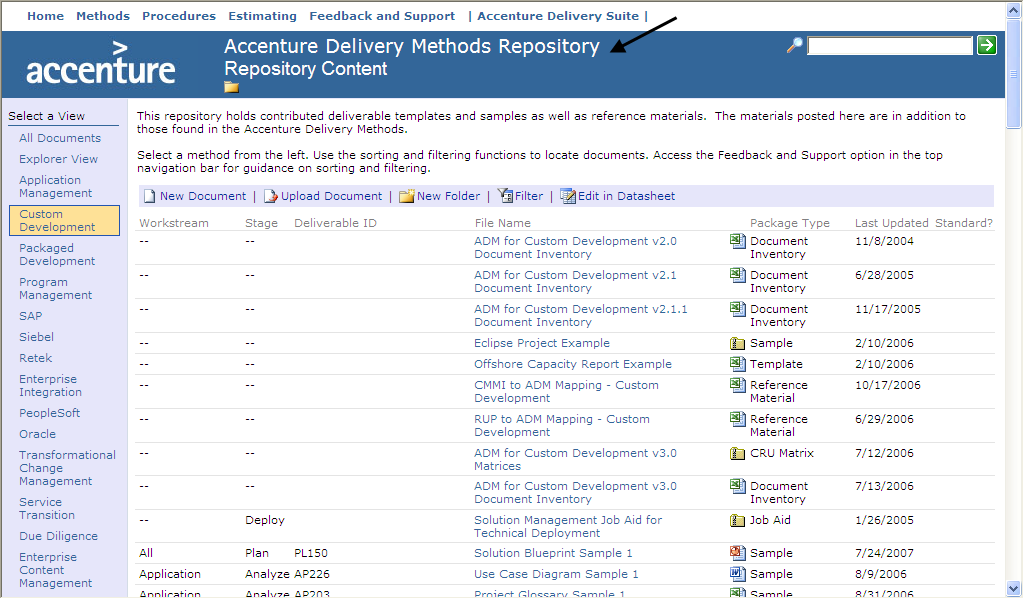Open Feedback and Support menu
Viewport: 1024px width, 599px height.
pyautogui.click(x=382, y=16)
